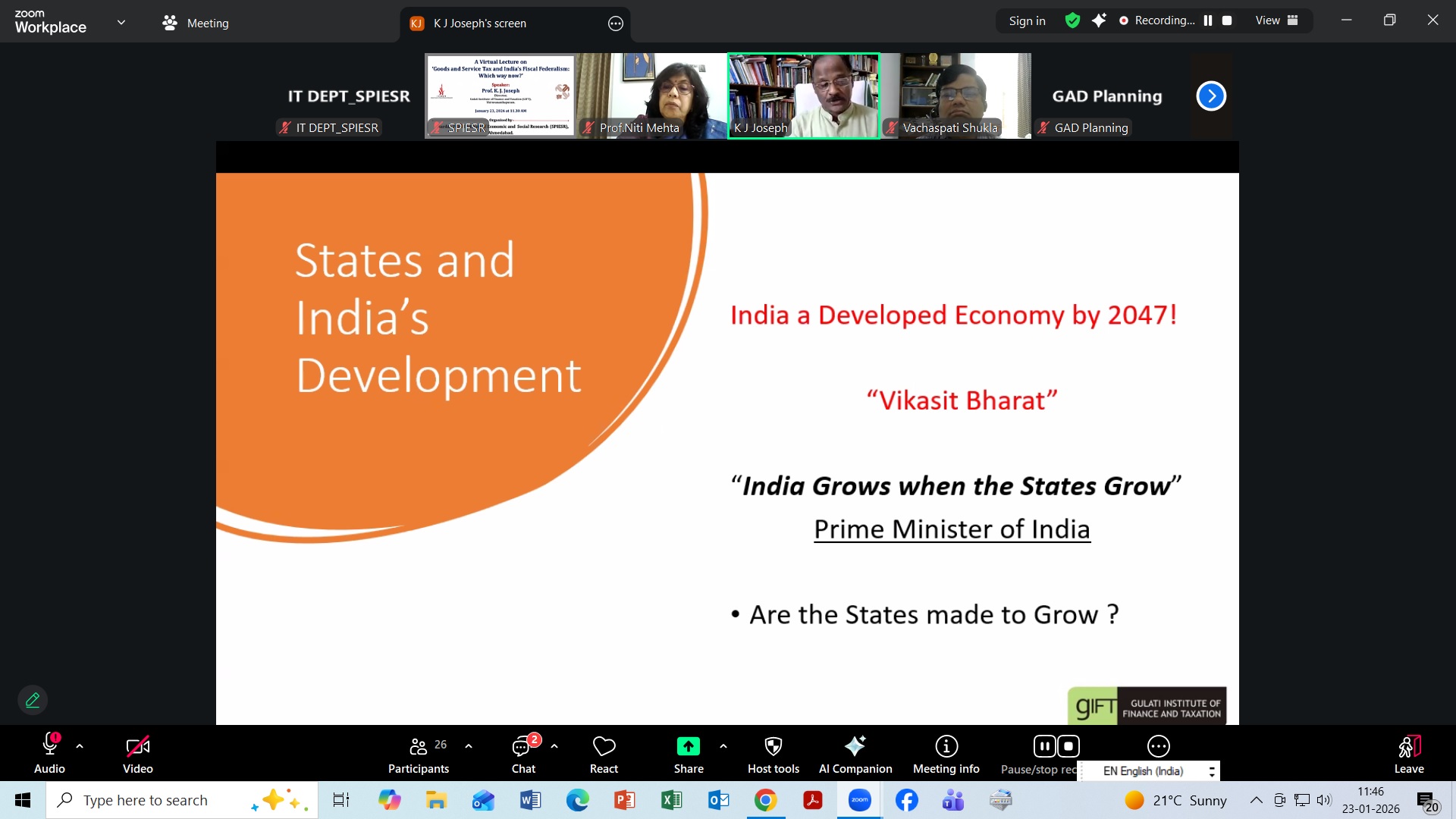The width and height of the screenshot is (1456, 819).
Task: Open the React emoji menu
Action: click(604, 747)
